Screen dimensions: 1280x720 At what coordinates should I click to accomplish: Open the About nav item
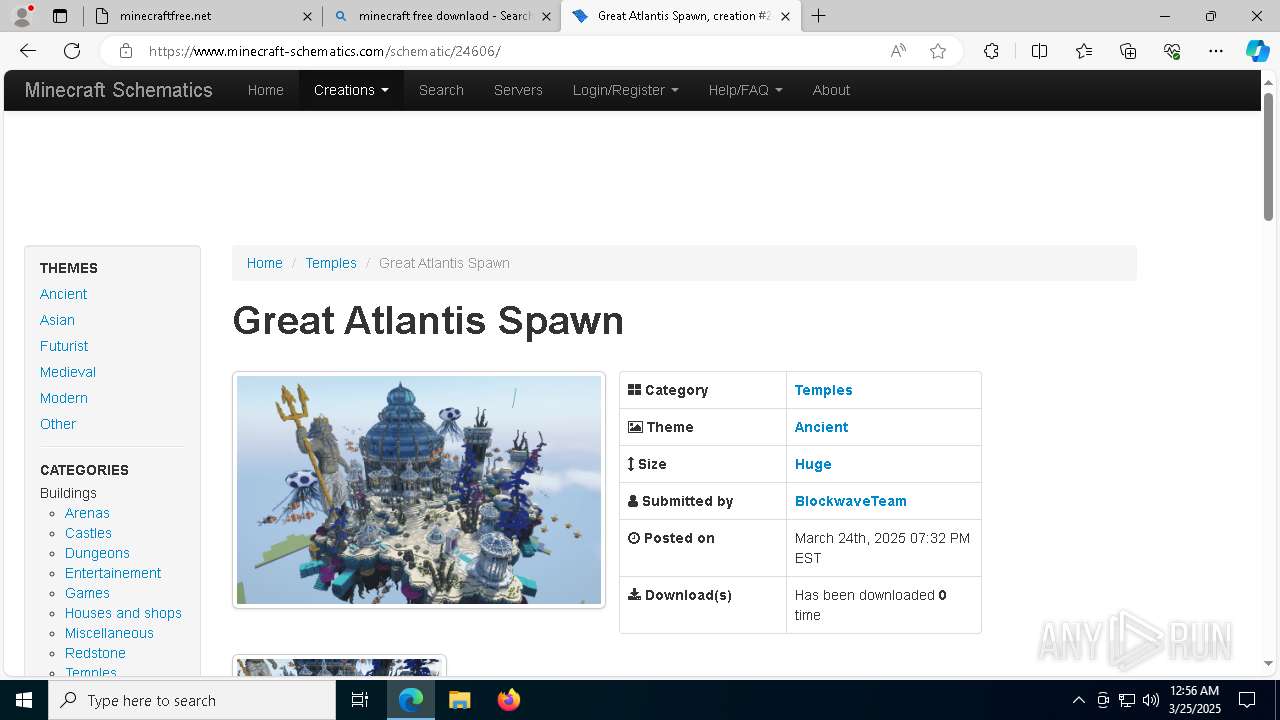(x=831, y=90)
